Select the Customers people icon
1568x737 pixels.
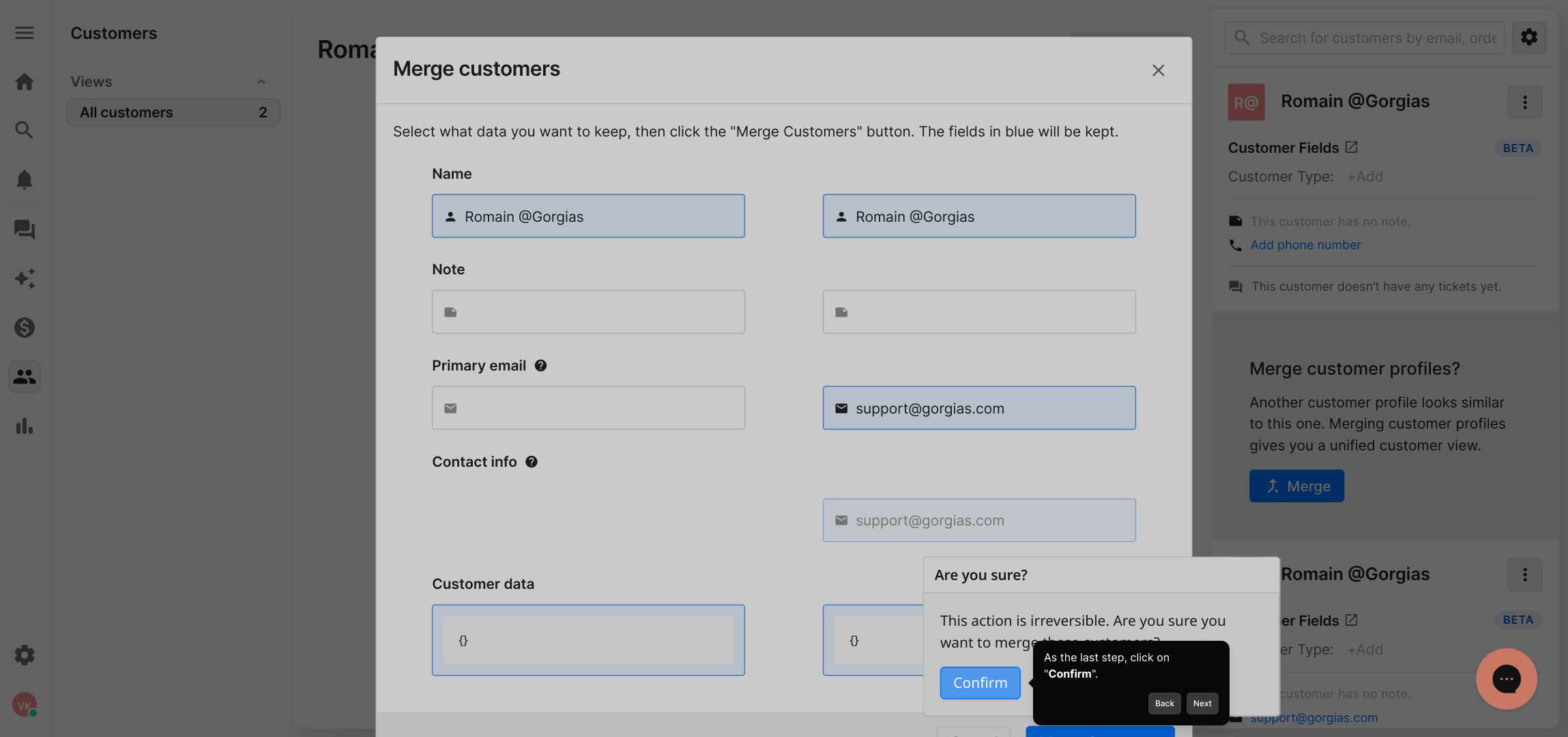coord(25,377)
